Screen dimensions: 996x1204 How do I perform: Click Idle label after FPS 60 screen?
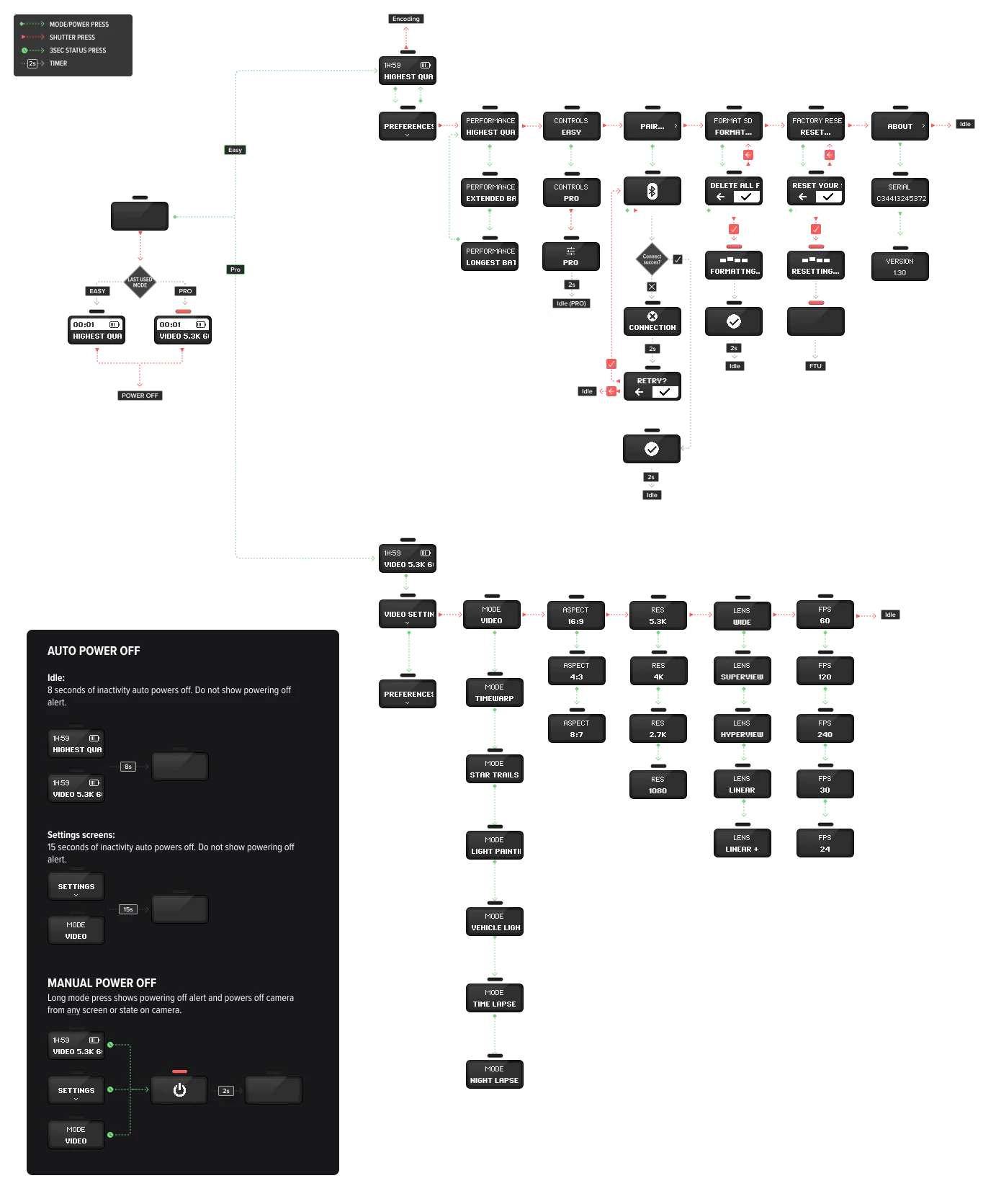[890, 615]
